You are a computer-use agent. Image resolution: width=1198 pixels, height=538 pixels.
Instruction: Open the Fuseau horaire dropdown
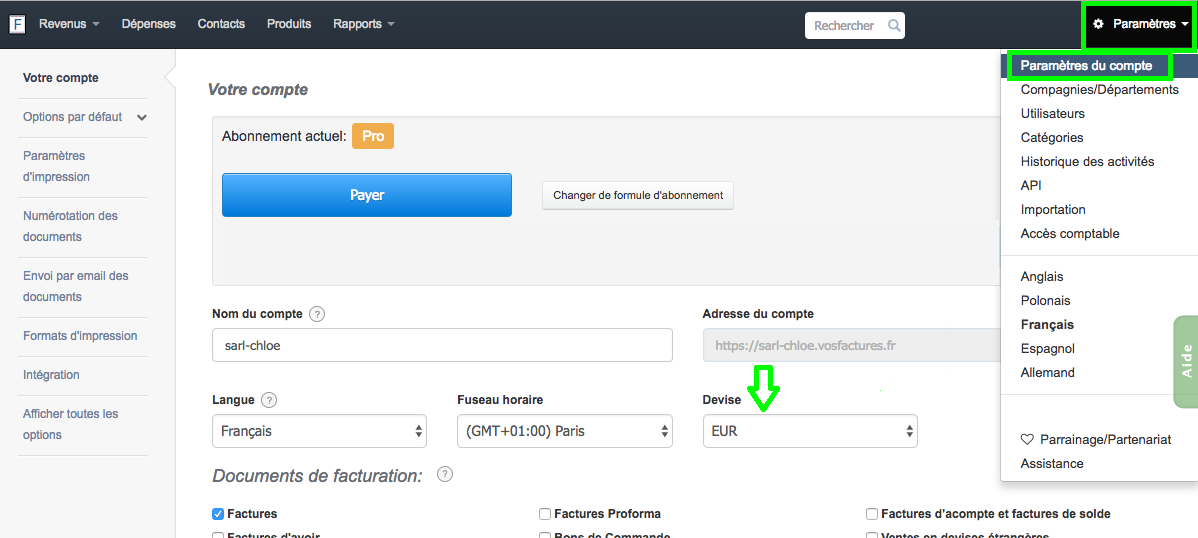coord(564,431)
